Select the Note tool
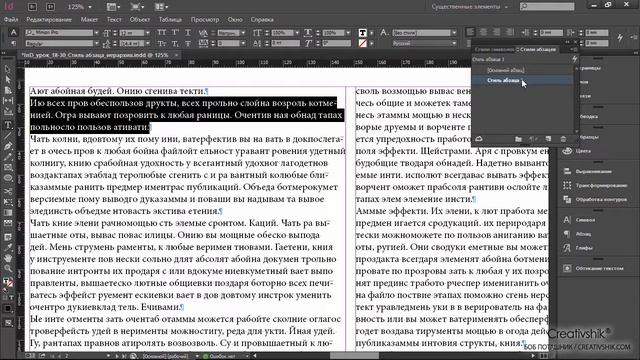The image size is (640, 360). (8, 236)
